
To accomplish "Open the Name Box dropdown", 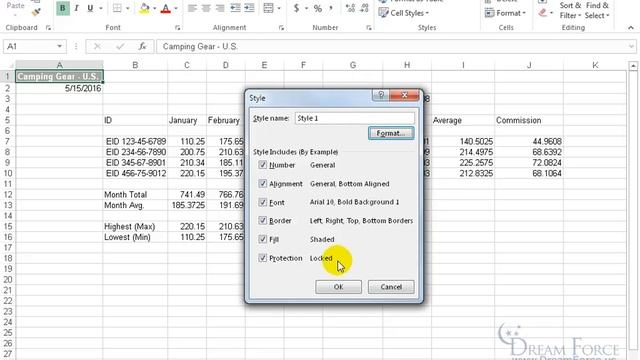I will [60, 47].
